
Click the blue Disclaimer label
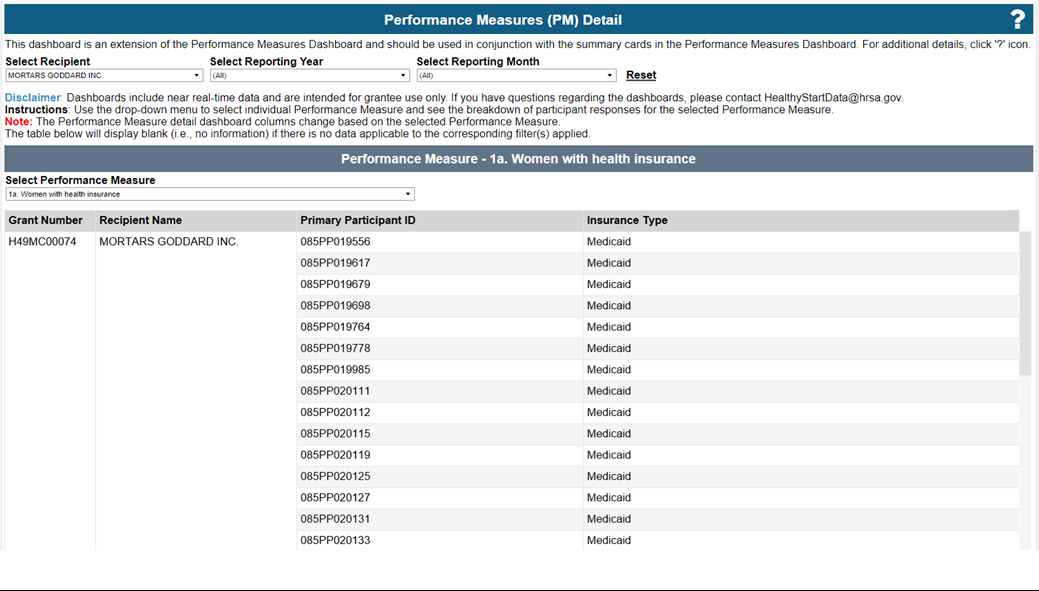(x=33, y=98)
